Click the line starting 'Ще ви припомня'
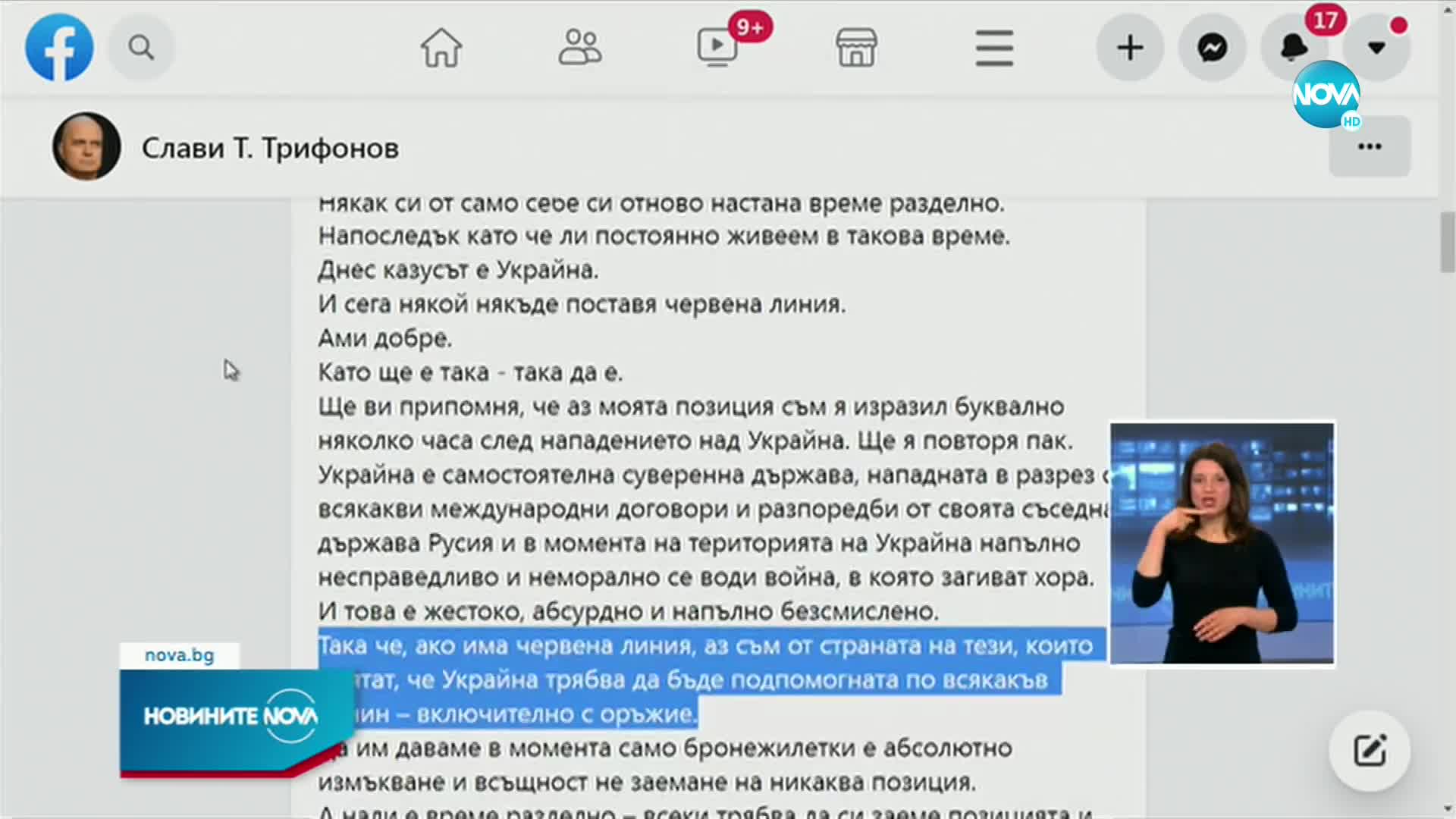This screenshot has height=819, width=1456. 691,406
